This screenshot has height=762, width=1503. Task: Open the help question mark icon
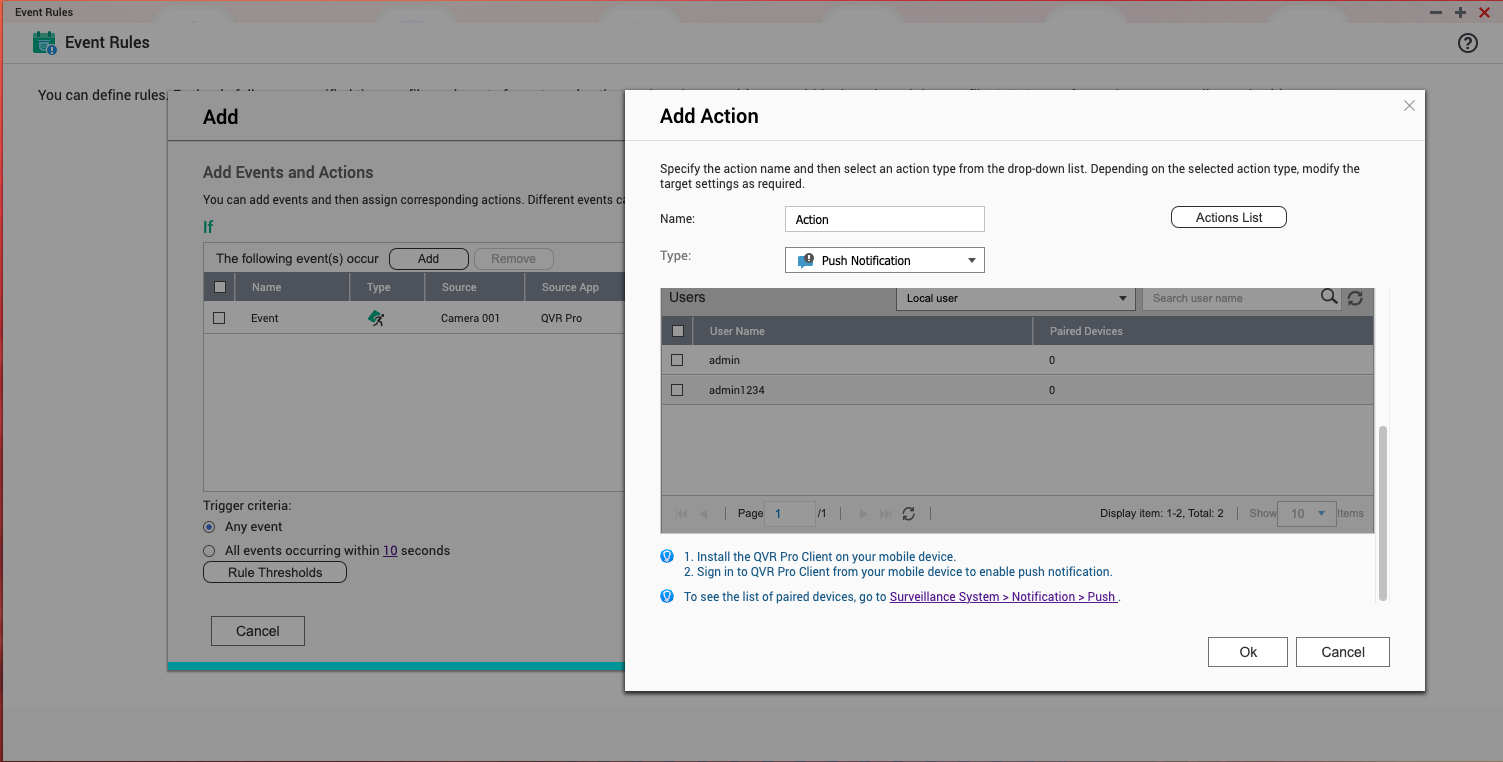click(x=1467, y=43)
